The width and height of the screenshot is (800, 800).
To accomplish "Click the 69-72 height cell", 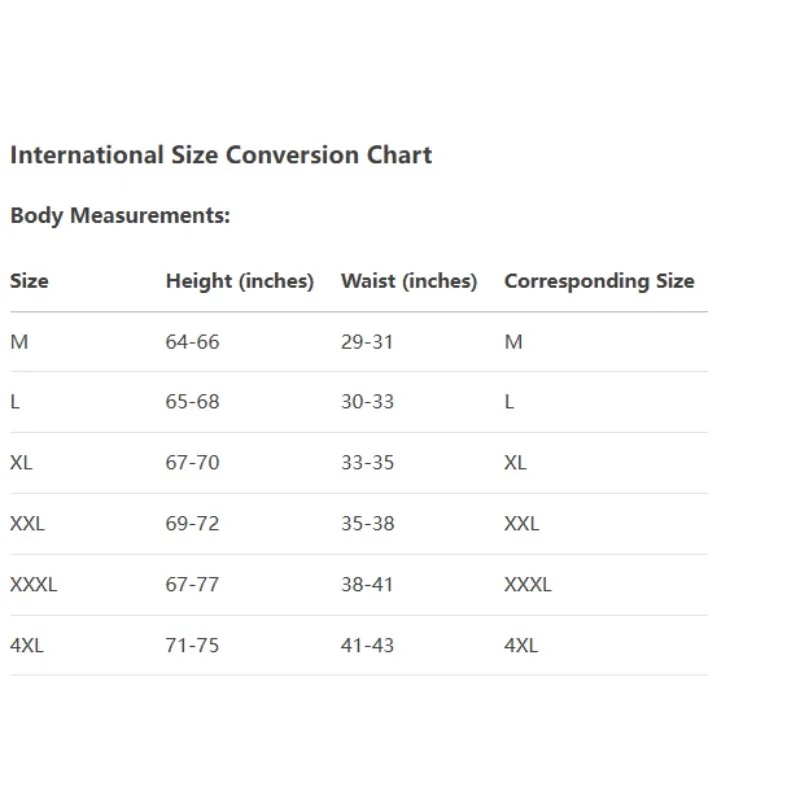I will tap(192, 524).
